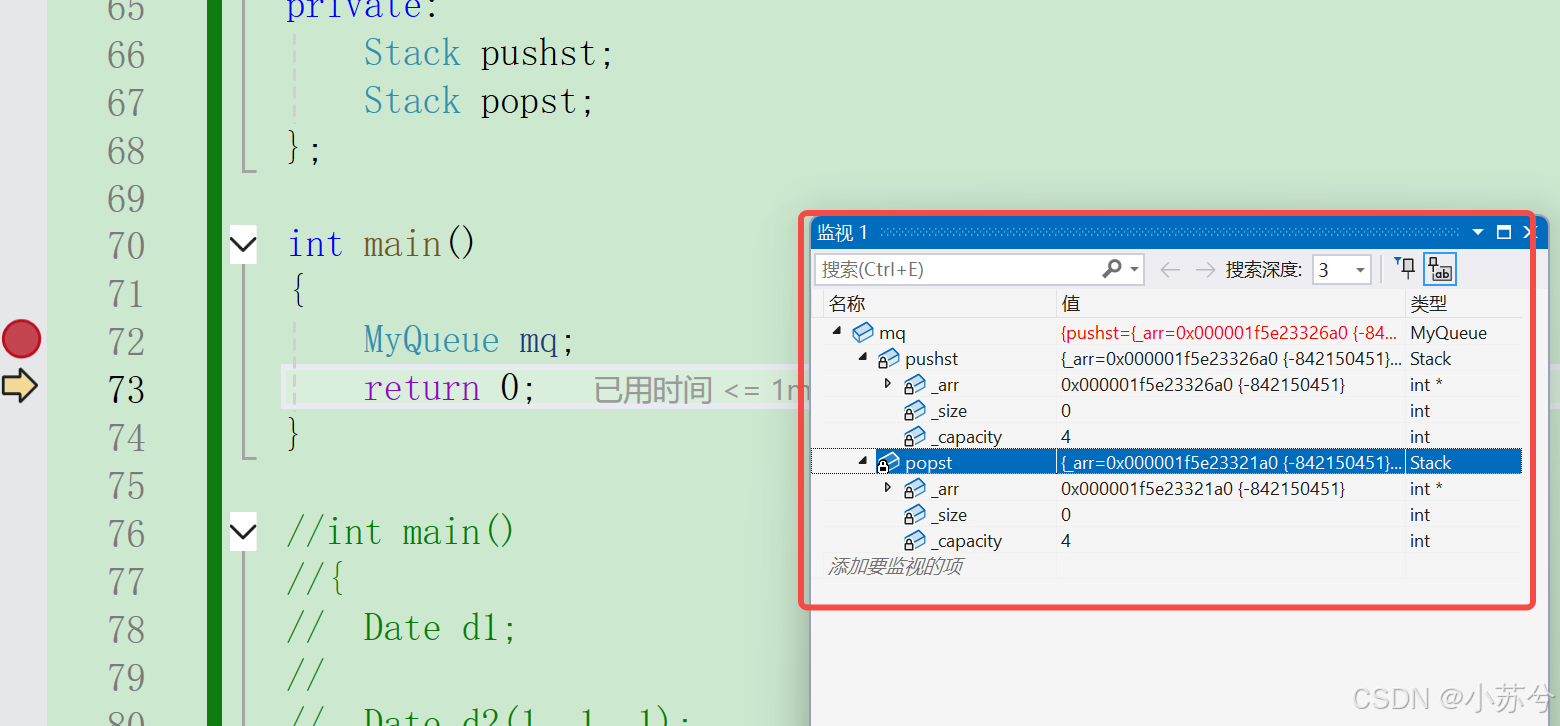Click the "Stack pushst;" declaration on line 66

(488, 53)
